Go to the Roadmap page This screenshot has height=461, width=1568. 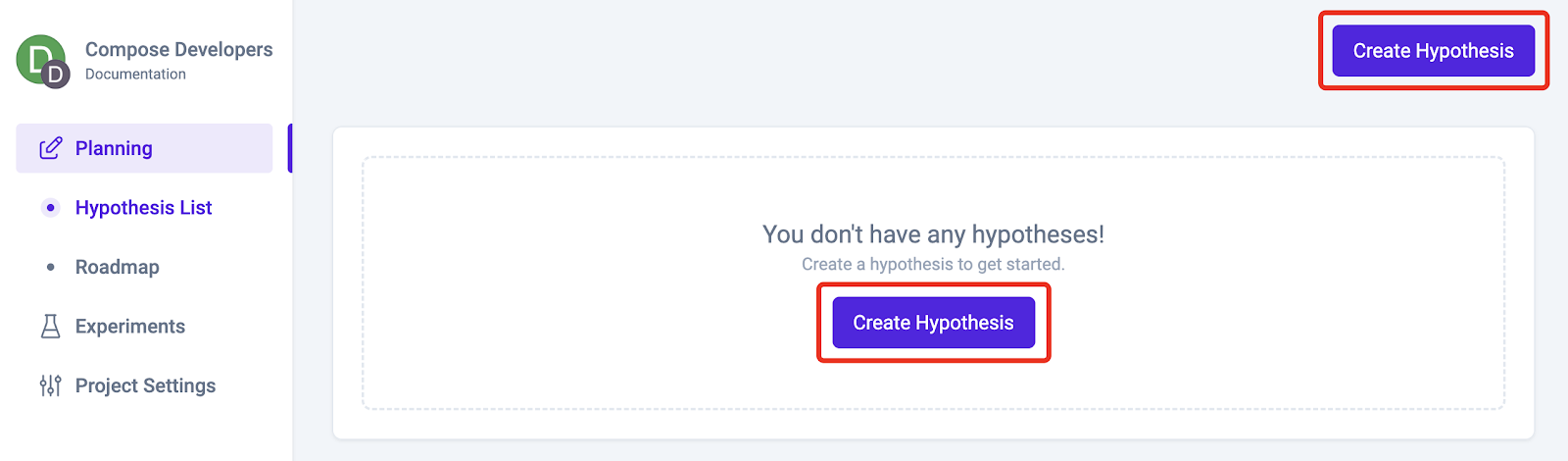117,267
